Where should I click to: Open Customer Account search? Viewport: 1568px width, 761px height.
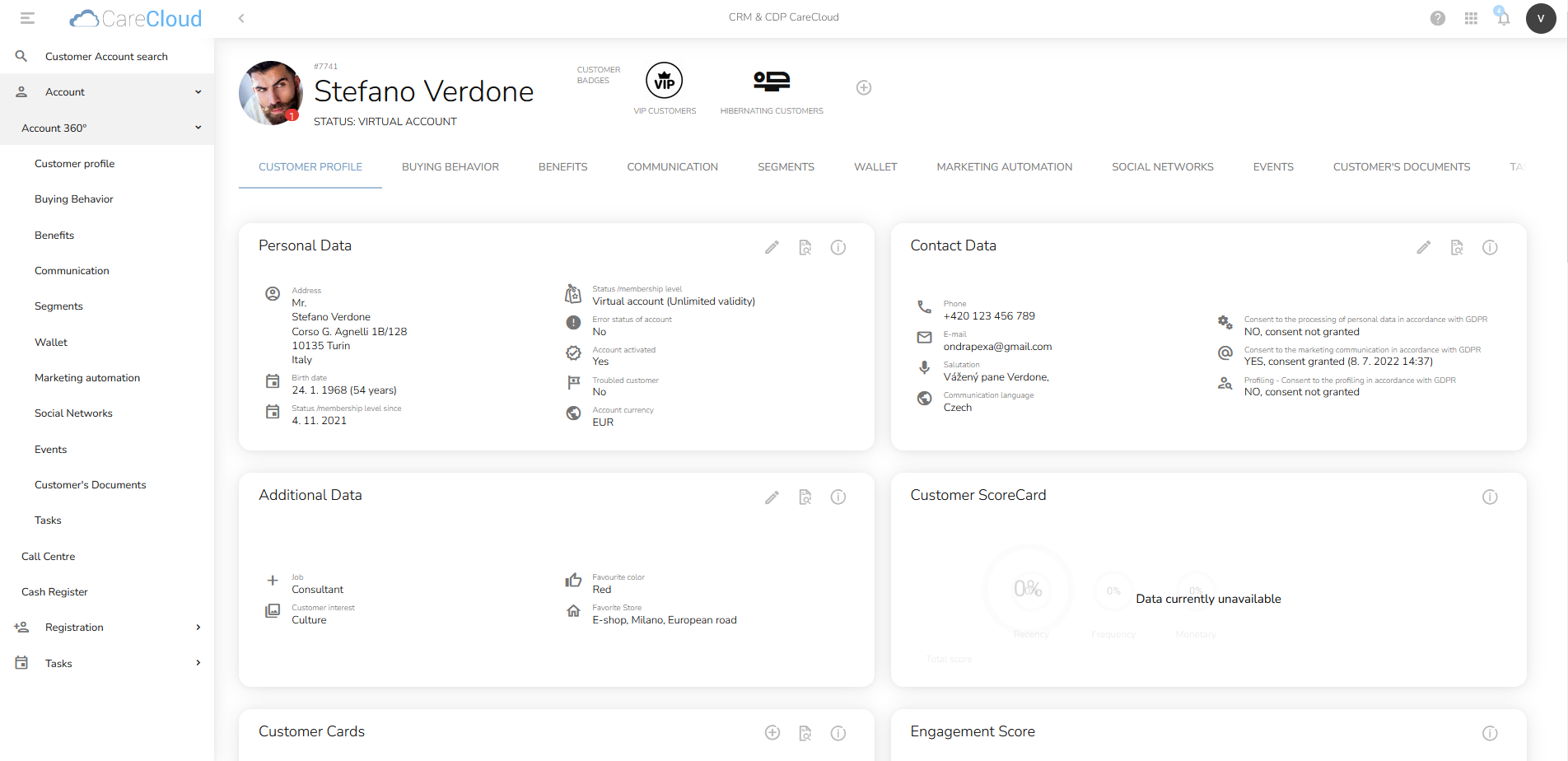[106, 57]
